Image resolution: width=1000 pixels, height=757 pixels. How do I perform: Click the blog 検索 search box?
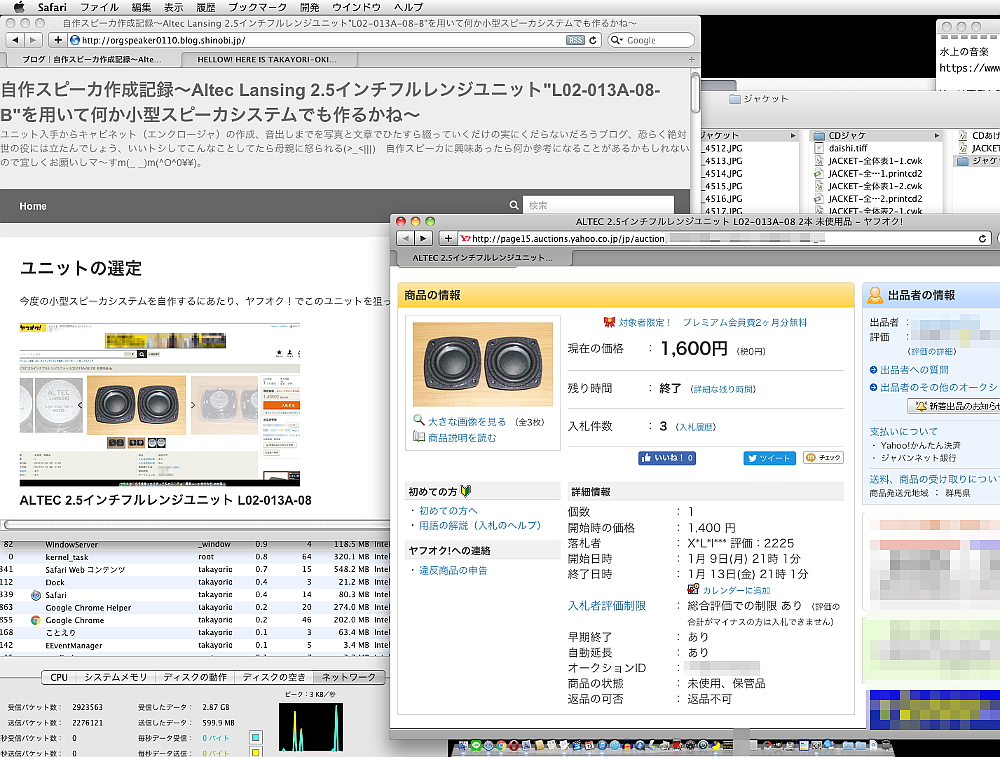point(598,205)
